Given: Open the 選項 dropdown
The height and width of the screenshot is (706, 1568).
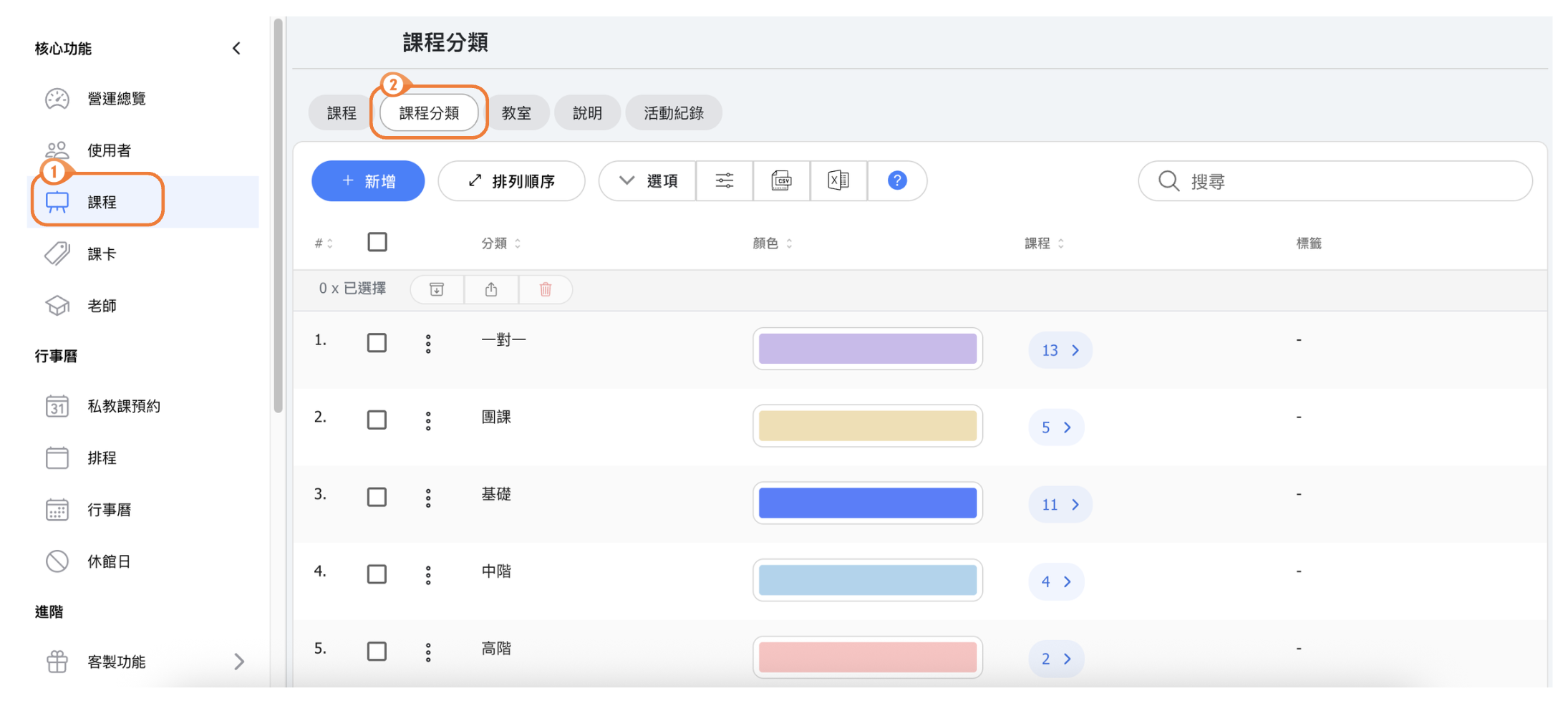Looking at the screenshot, I should coord(648,180).
